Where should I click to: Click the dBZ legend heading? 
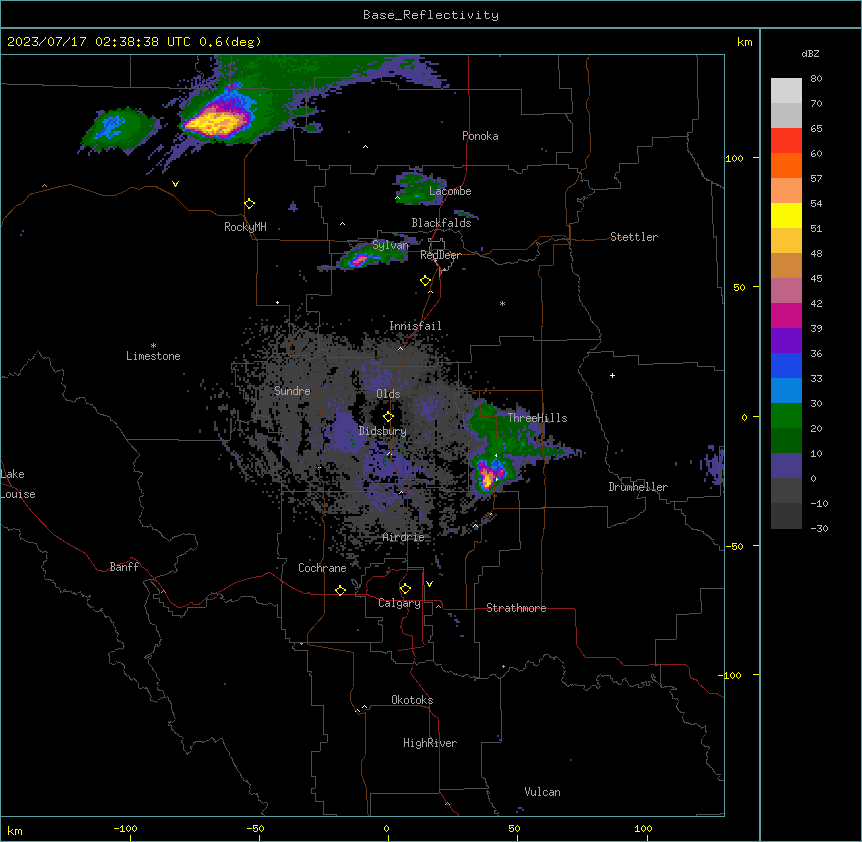click(x=810, y=54)
